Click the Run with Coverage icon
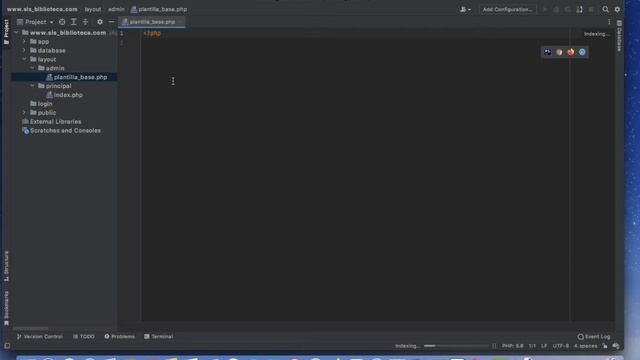 coord(567,9)
